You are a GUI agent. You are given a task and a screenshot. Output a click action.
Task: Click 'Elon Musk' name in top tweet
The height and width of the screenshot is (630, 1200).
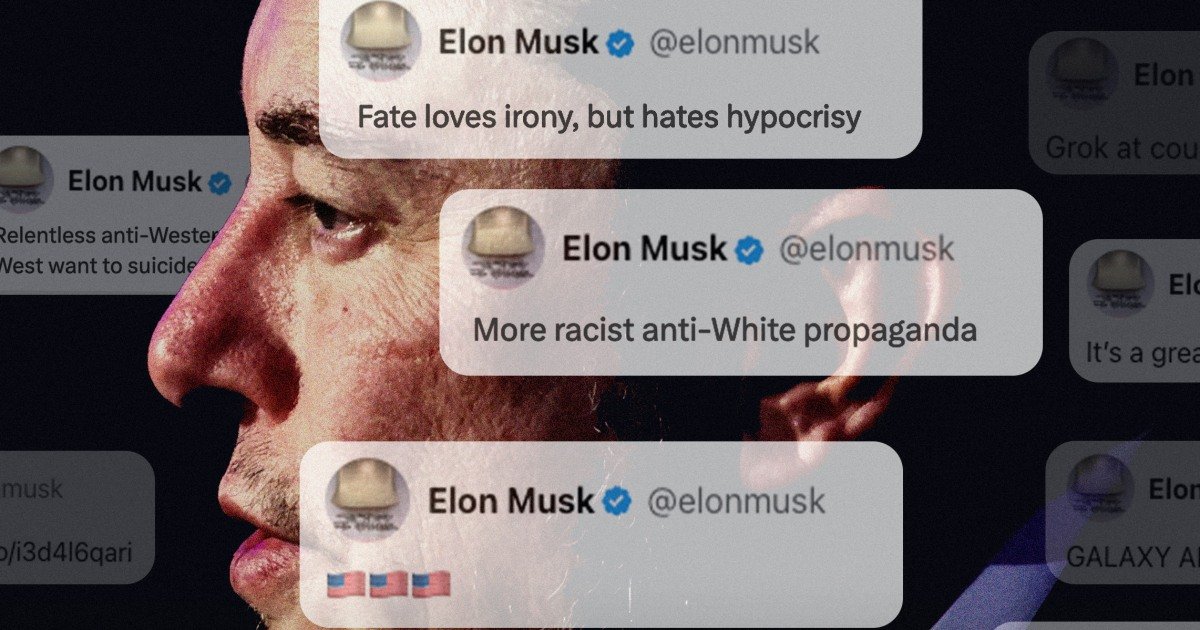click(x=518, y=43)
